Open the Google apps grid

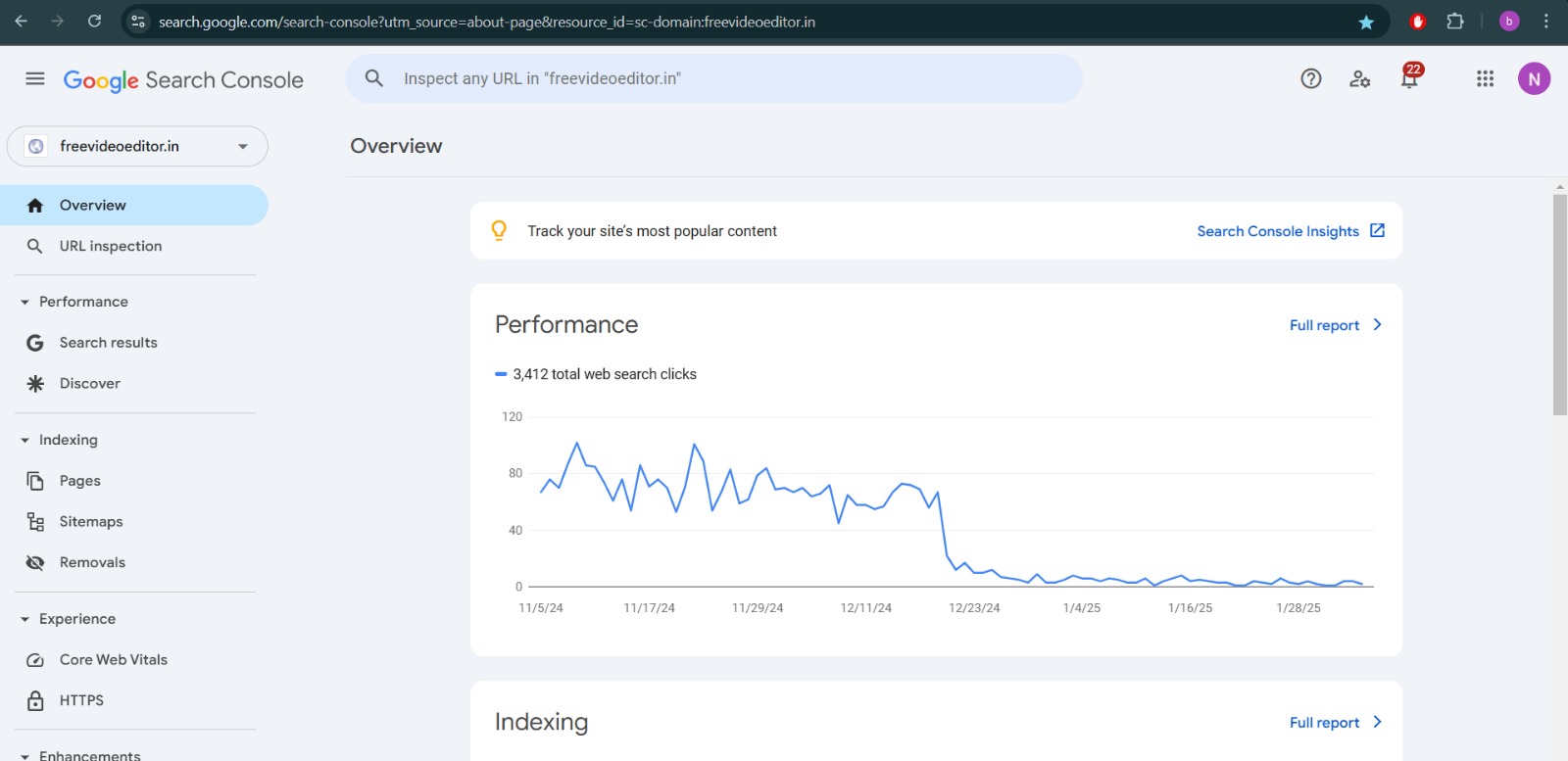1485,78
